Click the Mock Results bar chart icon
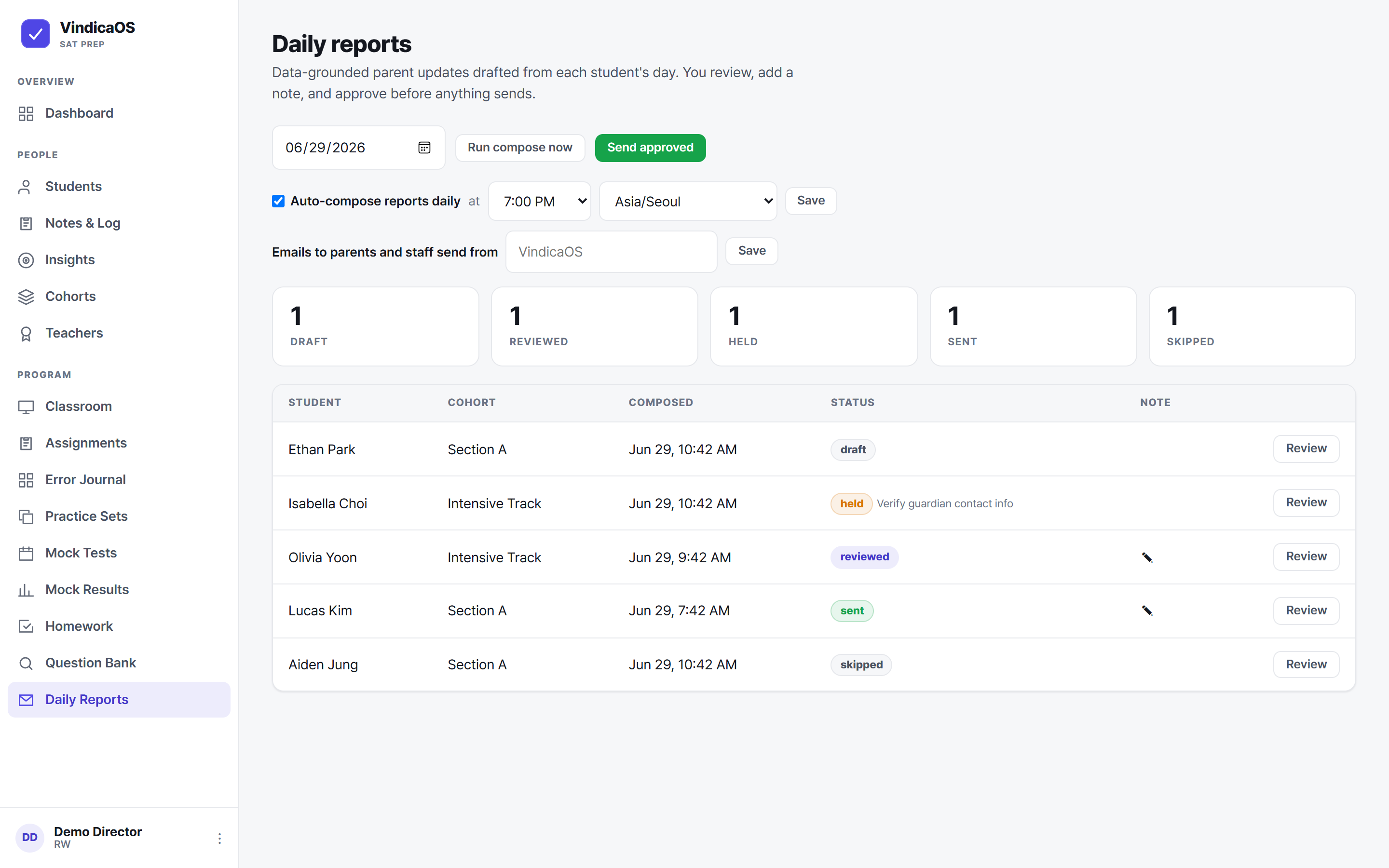This screenshot has height=868, width=1389. (x=26, y=591)
